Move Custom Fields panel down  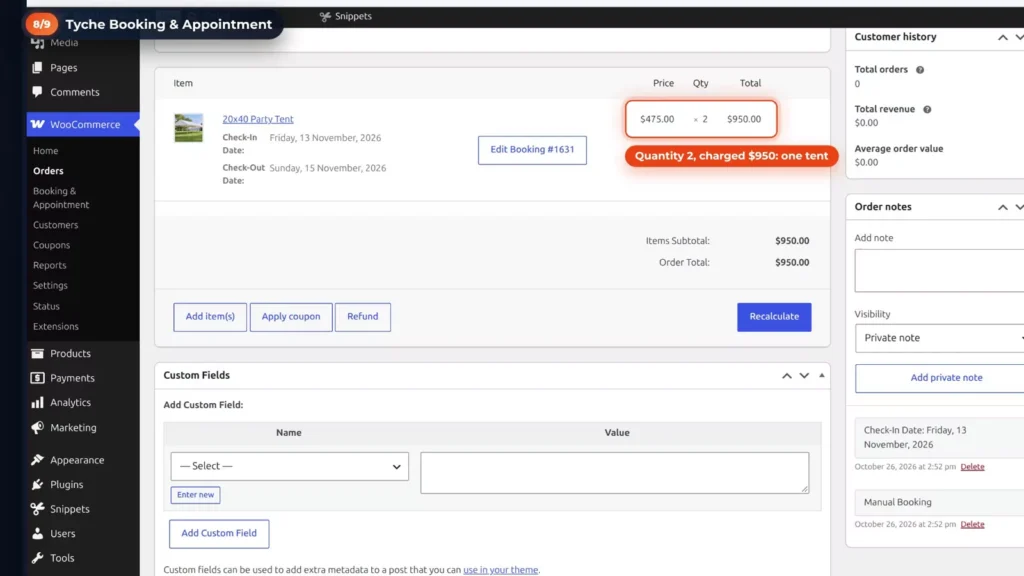(x=804, y=376)
